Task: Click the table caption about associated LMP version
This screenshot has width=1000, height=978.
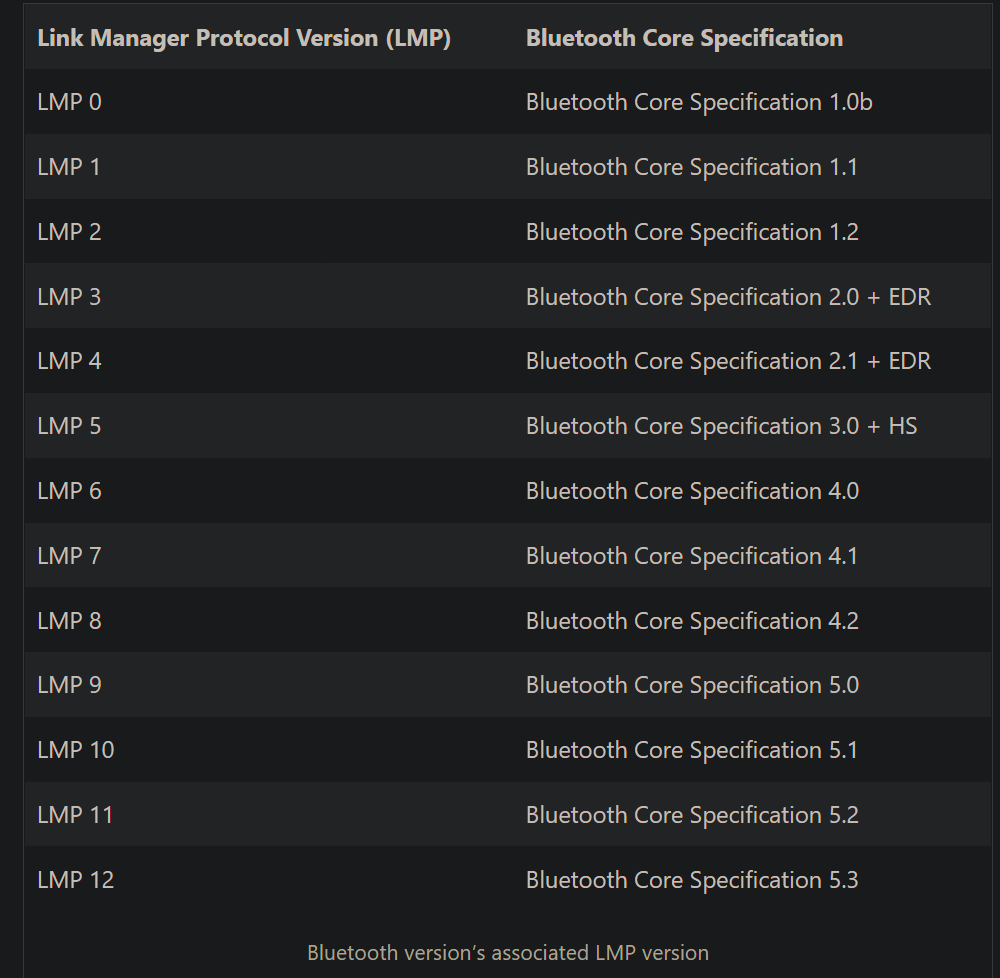Action: click(508, 953)
